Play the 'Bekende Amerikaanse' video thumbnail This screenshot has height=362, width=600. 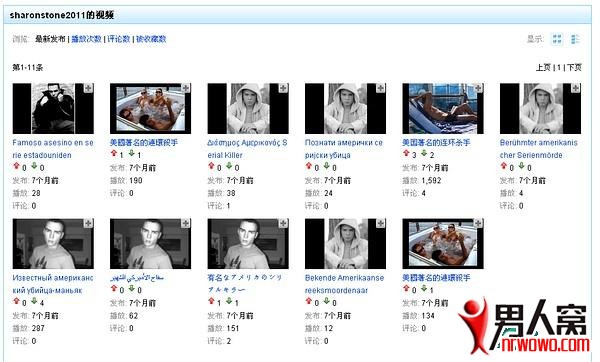pos(345,244)
